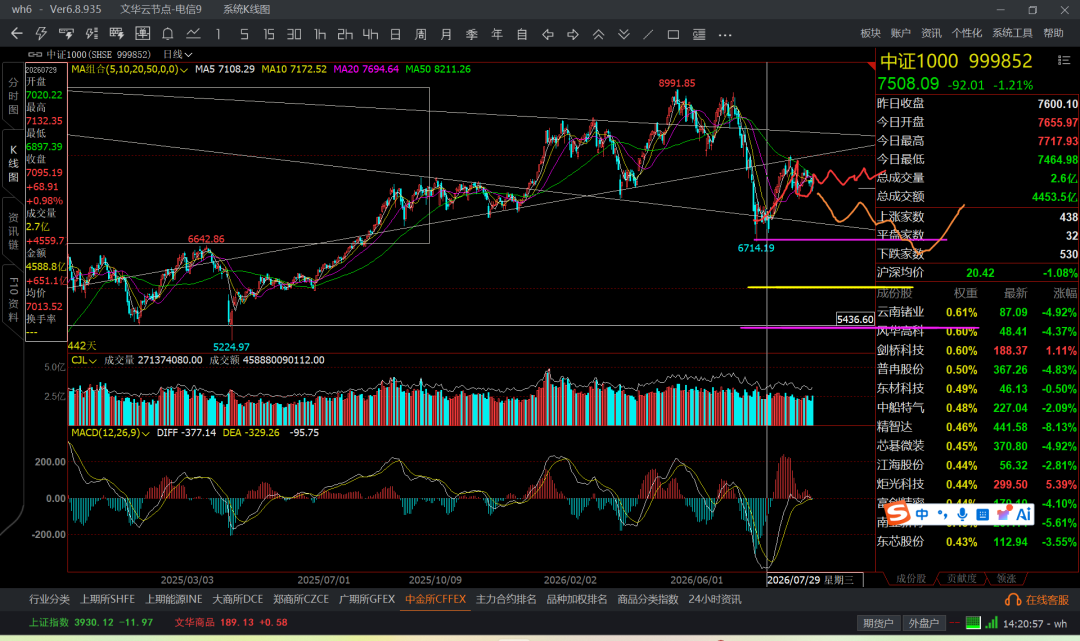Expand the 日线 period dropdown
The height and width of the screenshot is (641, 1080).
coord(177,54)
